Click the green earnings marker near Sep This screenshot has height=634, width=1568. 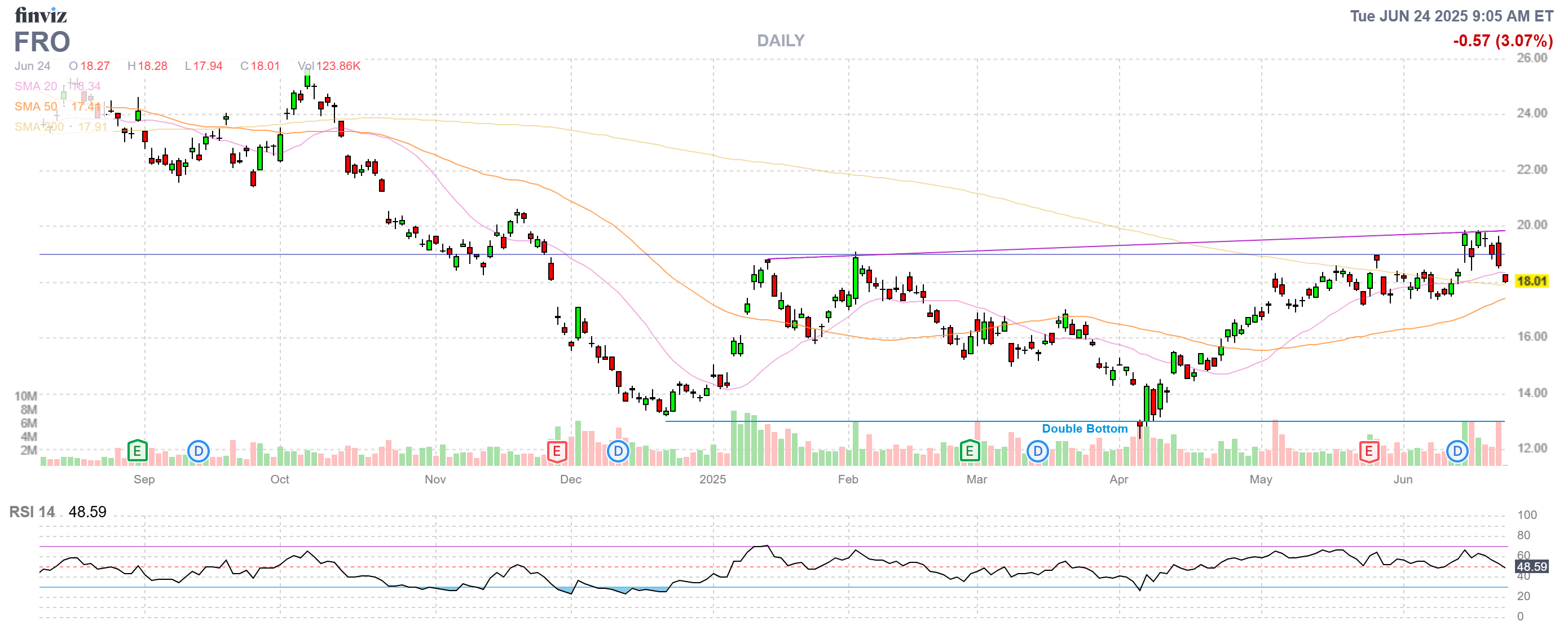click(137, 451)
